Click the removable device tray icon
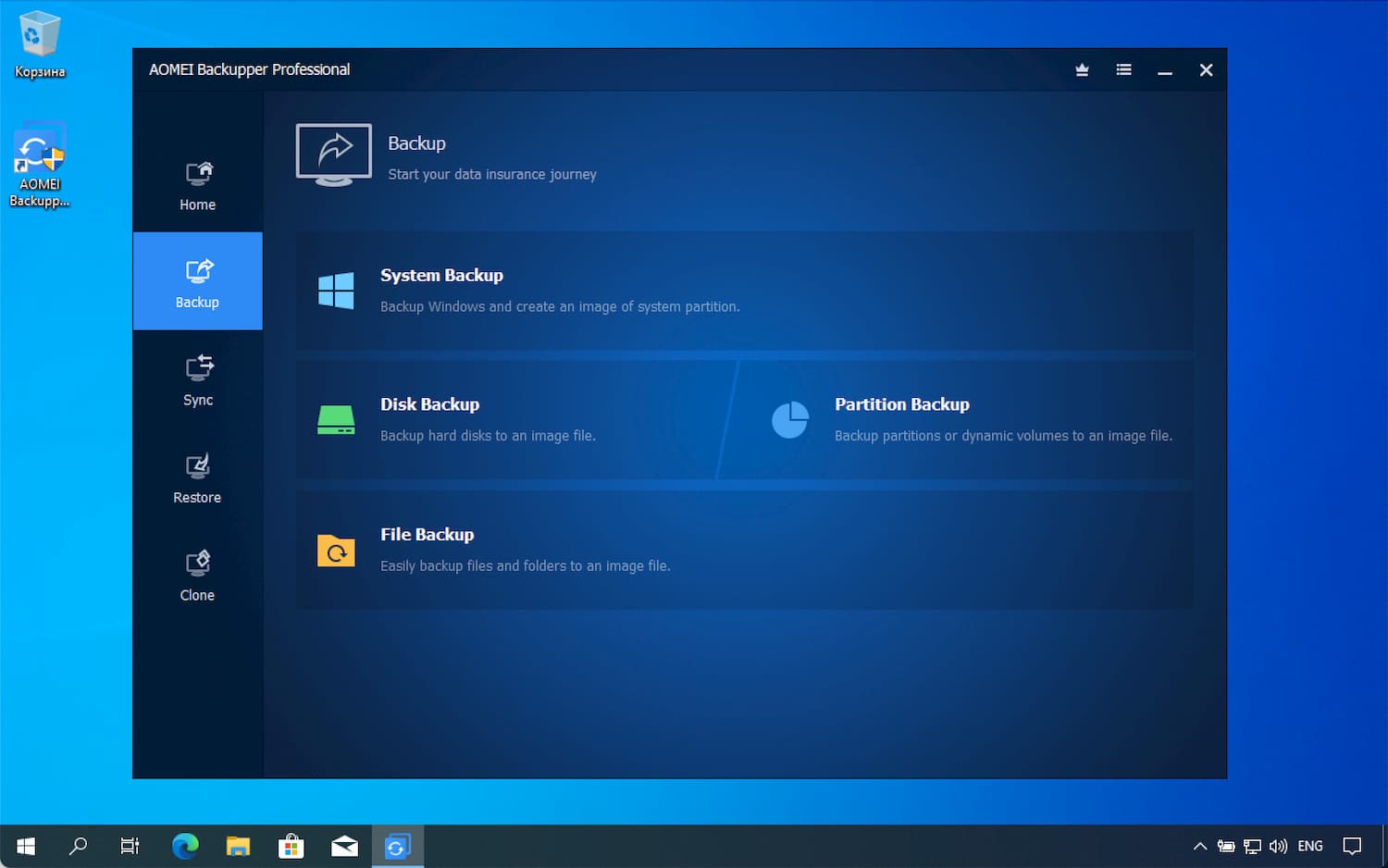 coord(1226,846)
